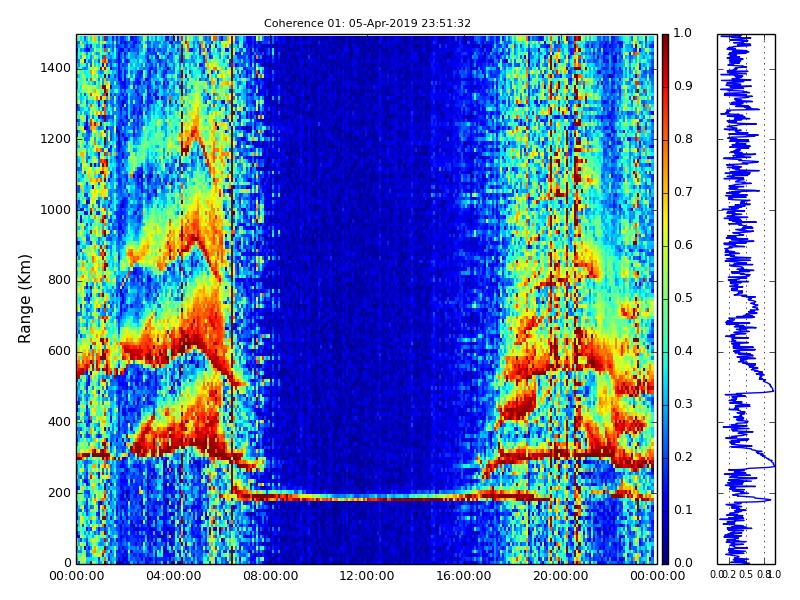Viewport: 800px width, 600px height.
Task: Click the '1000' range tick label
Action: [56, 210]
